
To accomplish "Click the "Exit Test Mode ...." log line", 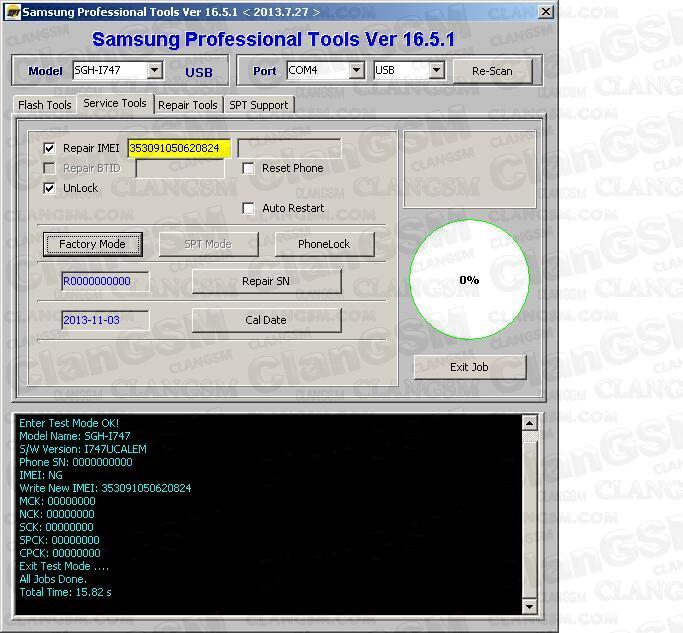I will pos(64,566).
